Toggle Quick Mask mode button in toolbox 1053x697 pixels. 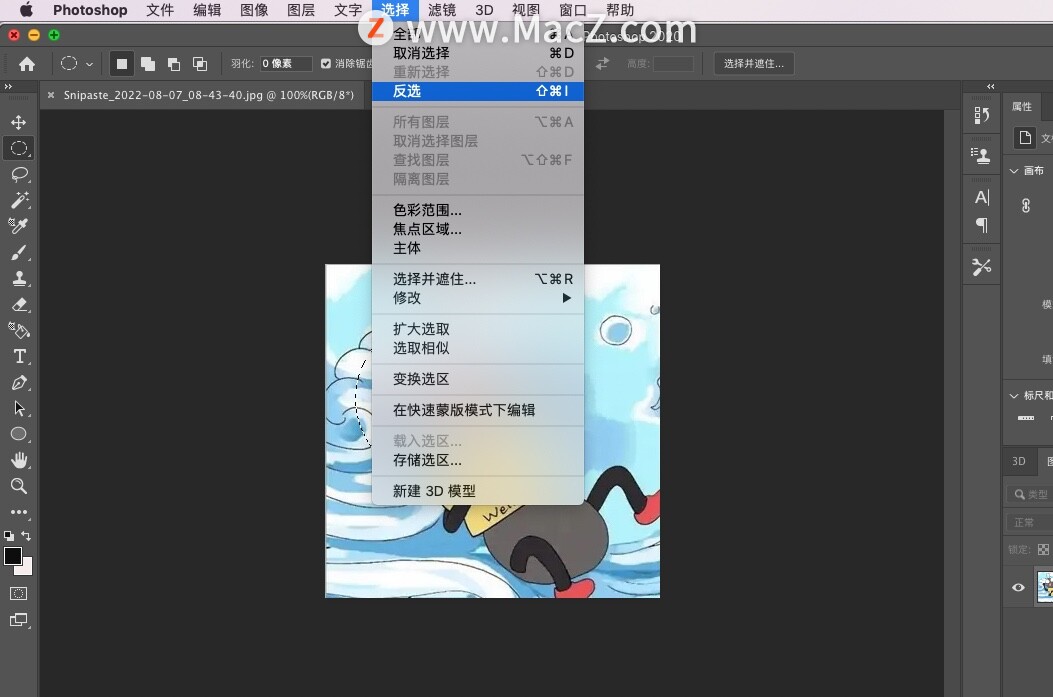19,594
